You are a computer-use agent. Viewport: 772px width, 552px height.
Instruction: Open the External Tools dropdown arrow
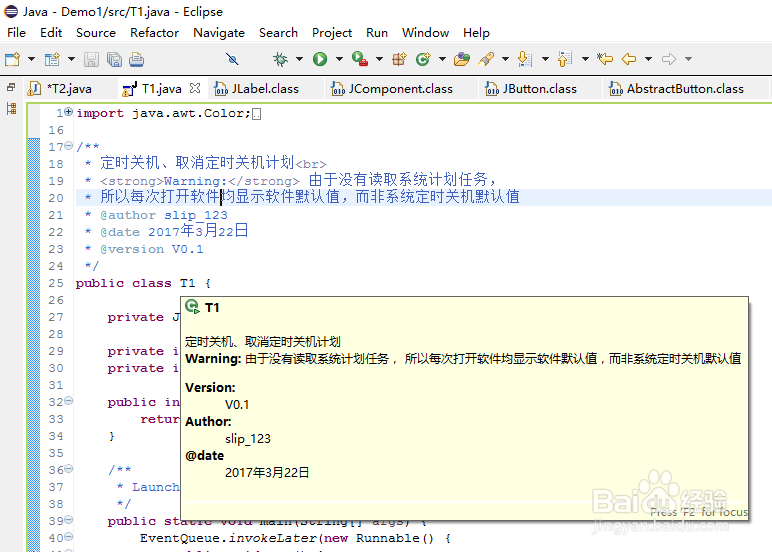tap(379, 60)
